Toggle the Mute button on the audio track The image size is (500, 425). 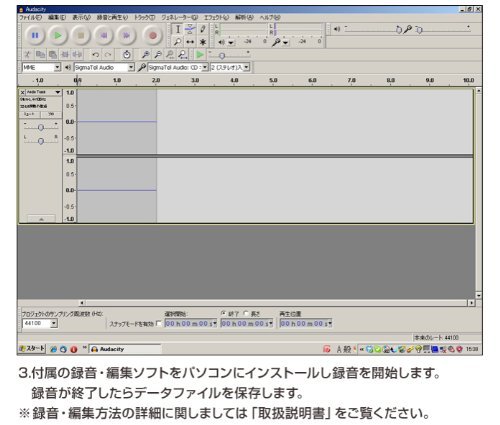(x=29, y=114)
